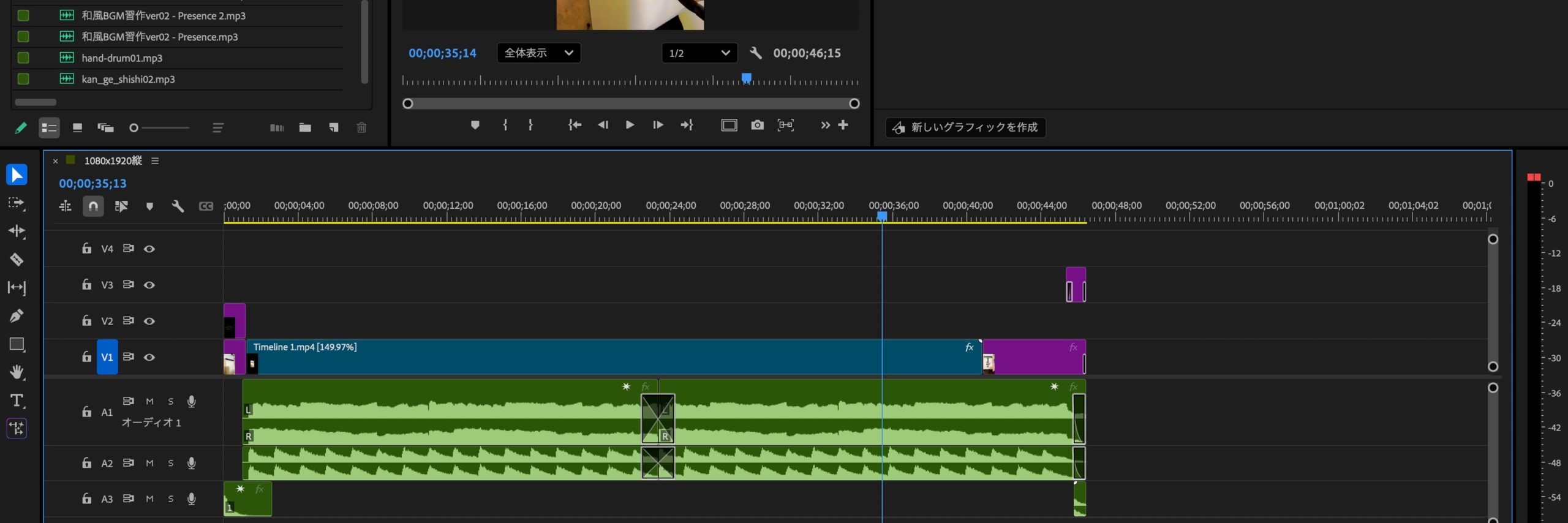Select the Pen tool in toolbar

[17, 316]
